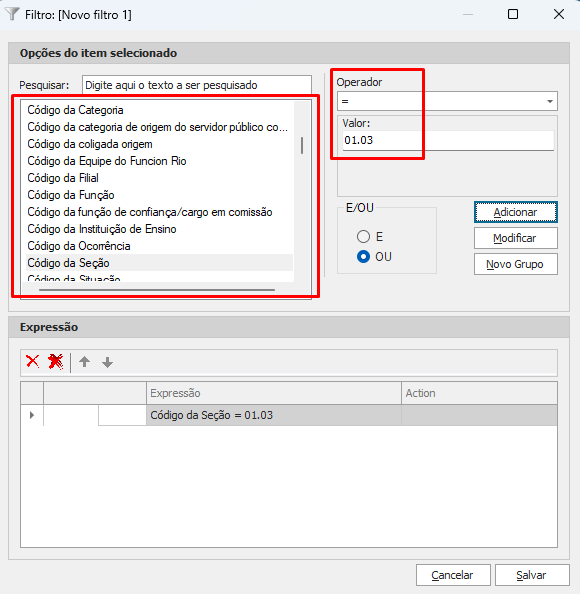Viewport: 580px width, 594px height.
Task: Click the Adicionar button
Action: click(x=516, y=212)
